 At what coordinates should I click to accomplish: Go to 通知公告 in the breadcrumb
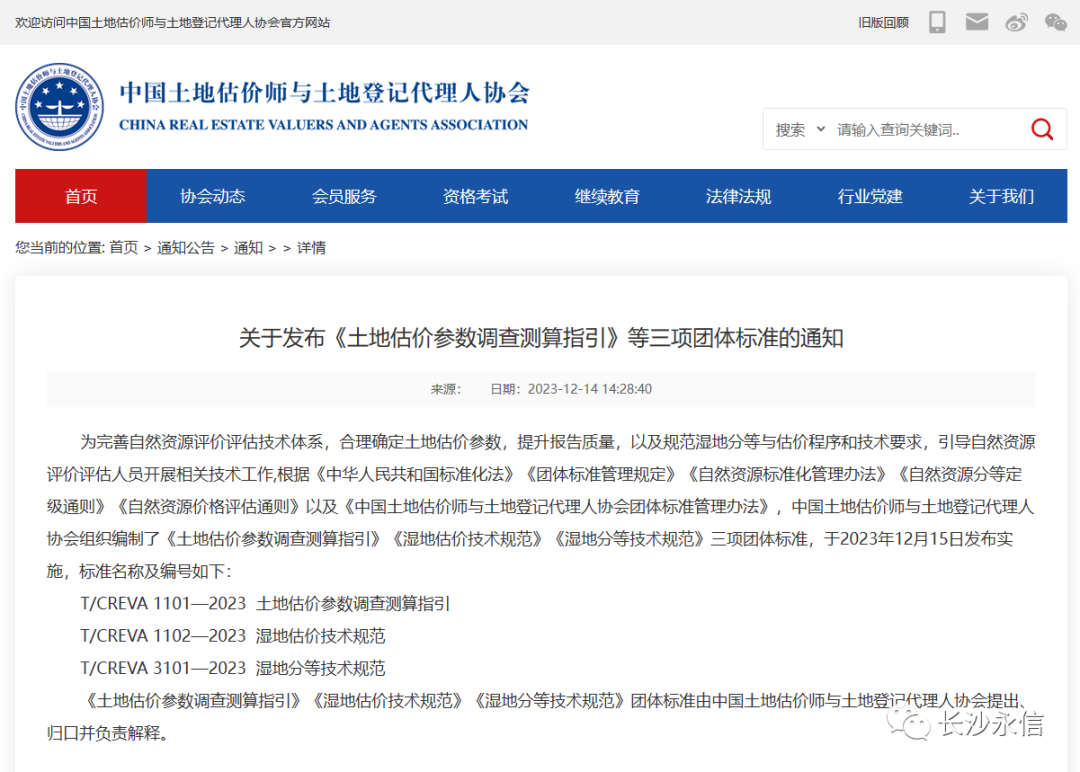coord(185,248)
